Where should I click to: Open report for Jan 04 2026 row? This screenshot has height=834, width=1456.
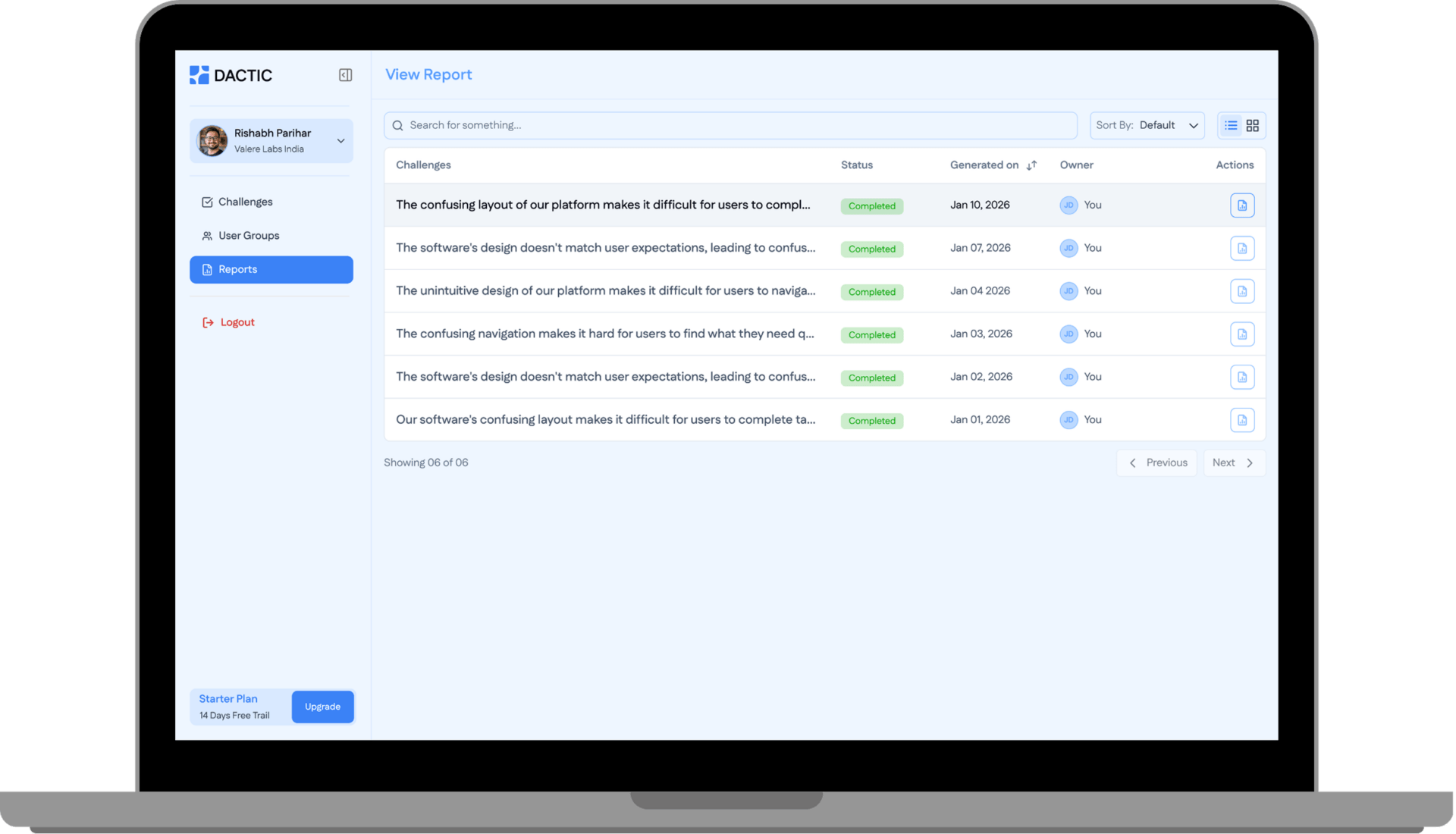[x=1242, y=291]
